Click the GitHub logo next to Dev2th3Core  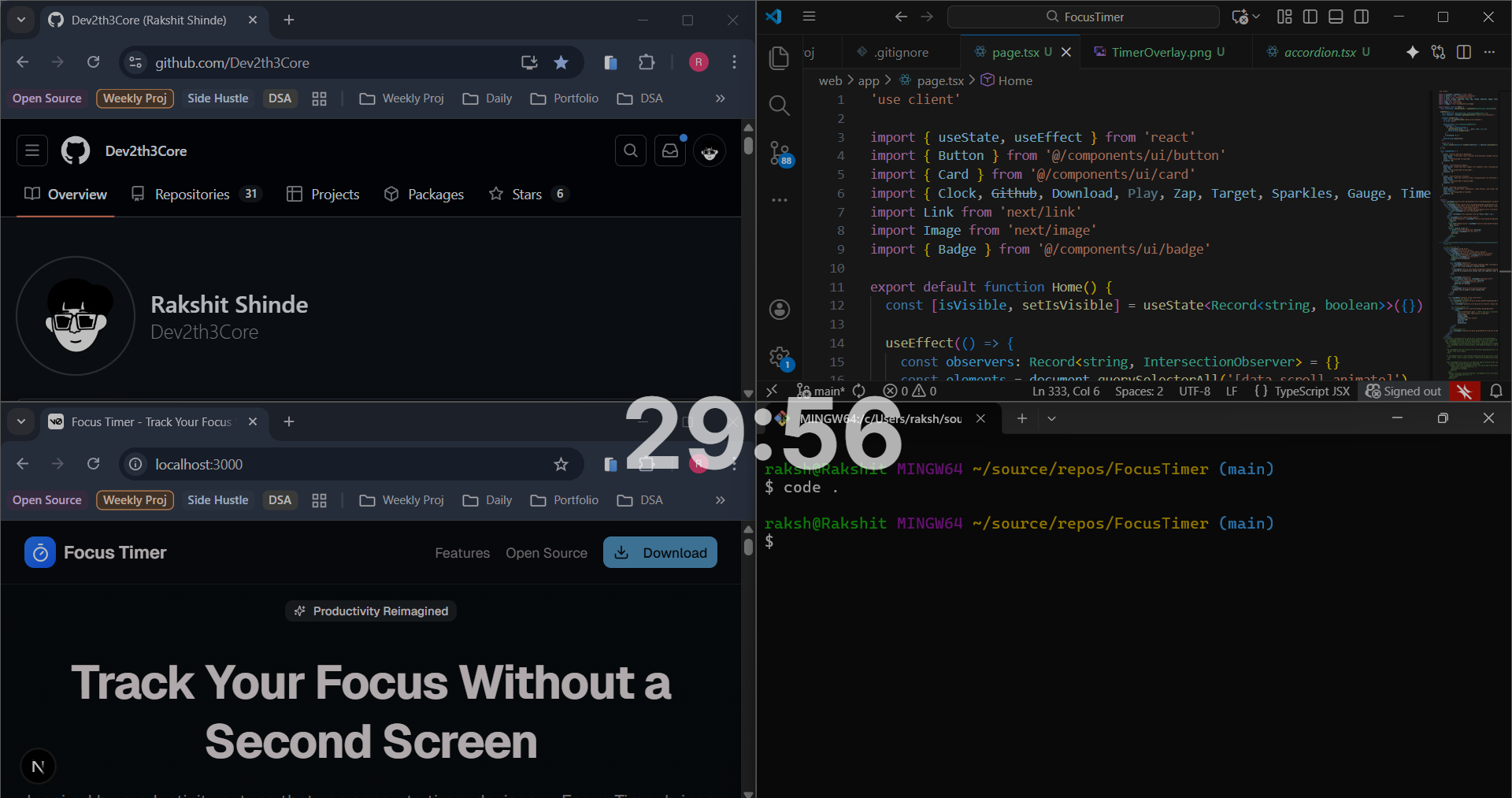pos(75,150)
